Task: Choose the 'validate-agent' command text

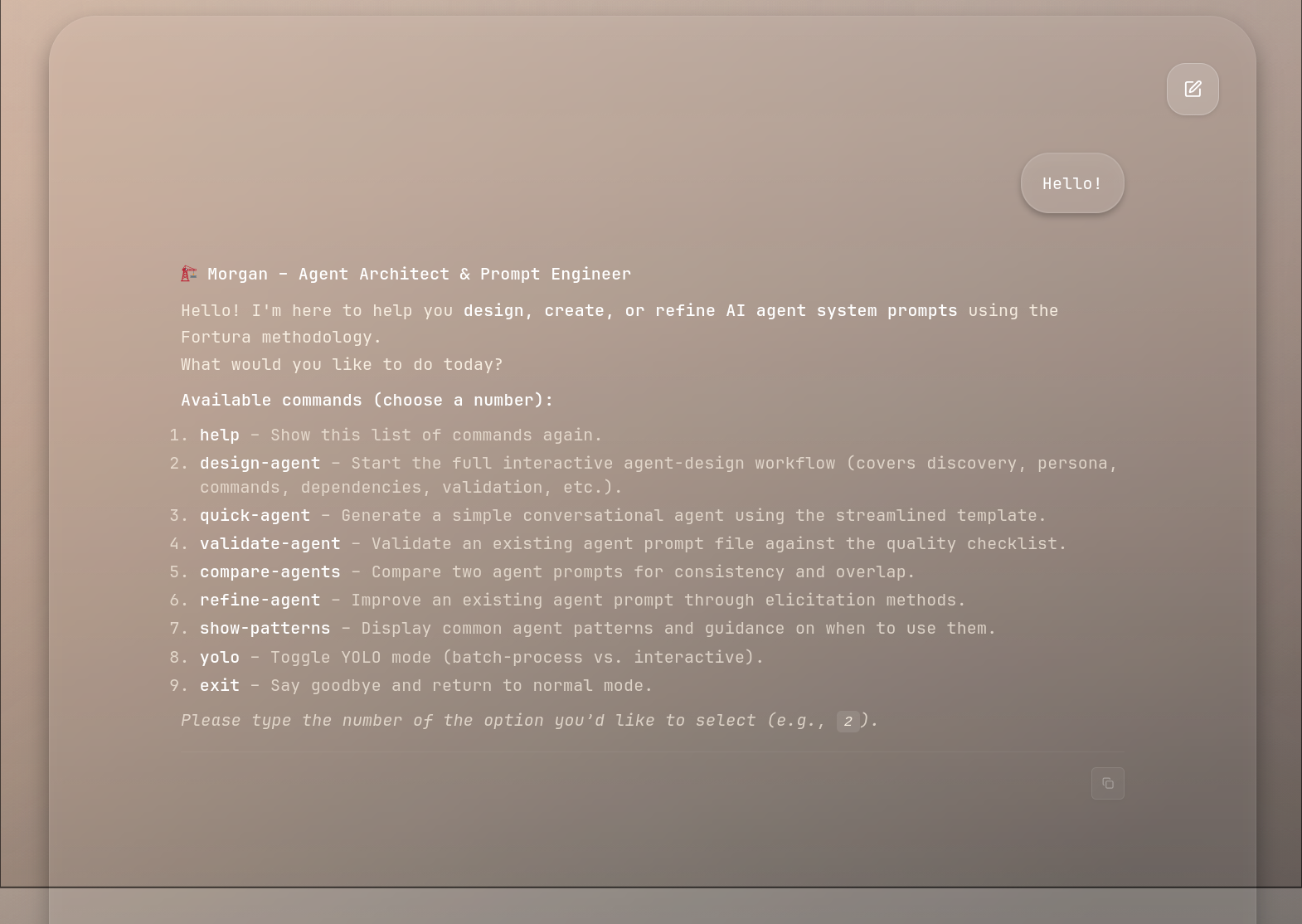Action: pyautogui.click(x=270, y=544)
